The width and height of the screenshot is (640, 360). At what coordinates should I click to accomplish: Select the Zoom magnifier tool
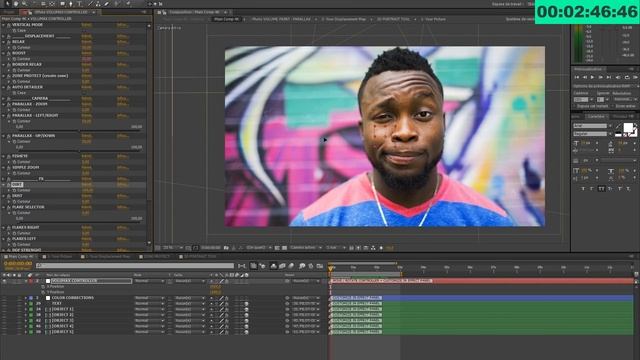click(x=24, y=4)
